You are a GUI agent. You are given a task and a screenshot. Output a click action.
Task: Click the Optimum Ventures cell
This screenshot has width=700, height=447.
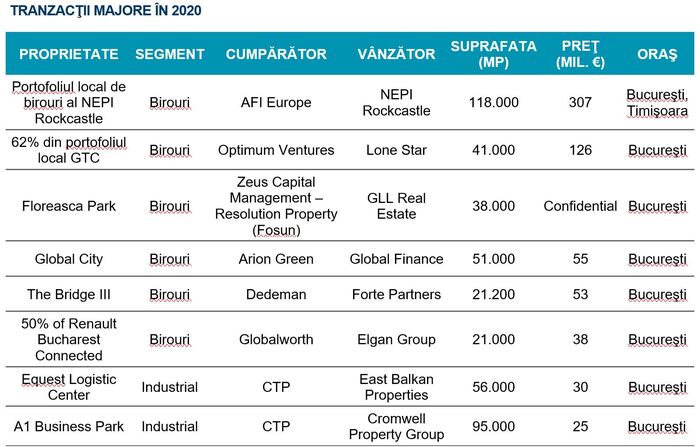(x=276, y=150)
